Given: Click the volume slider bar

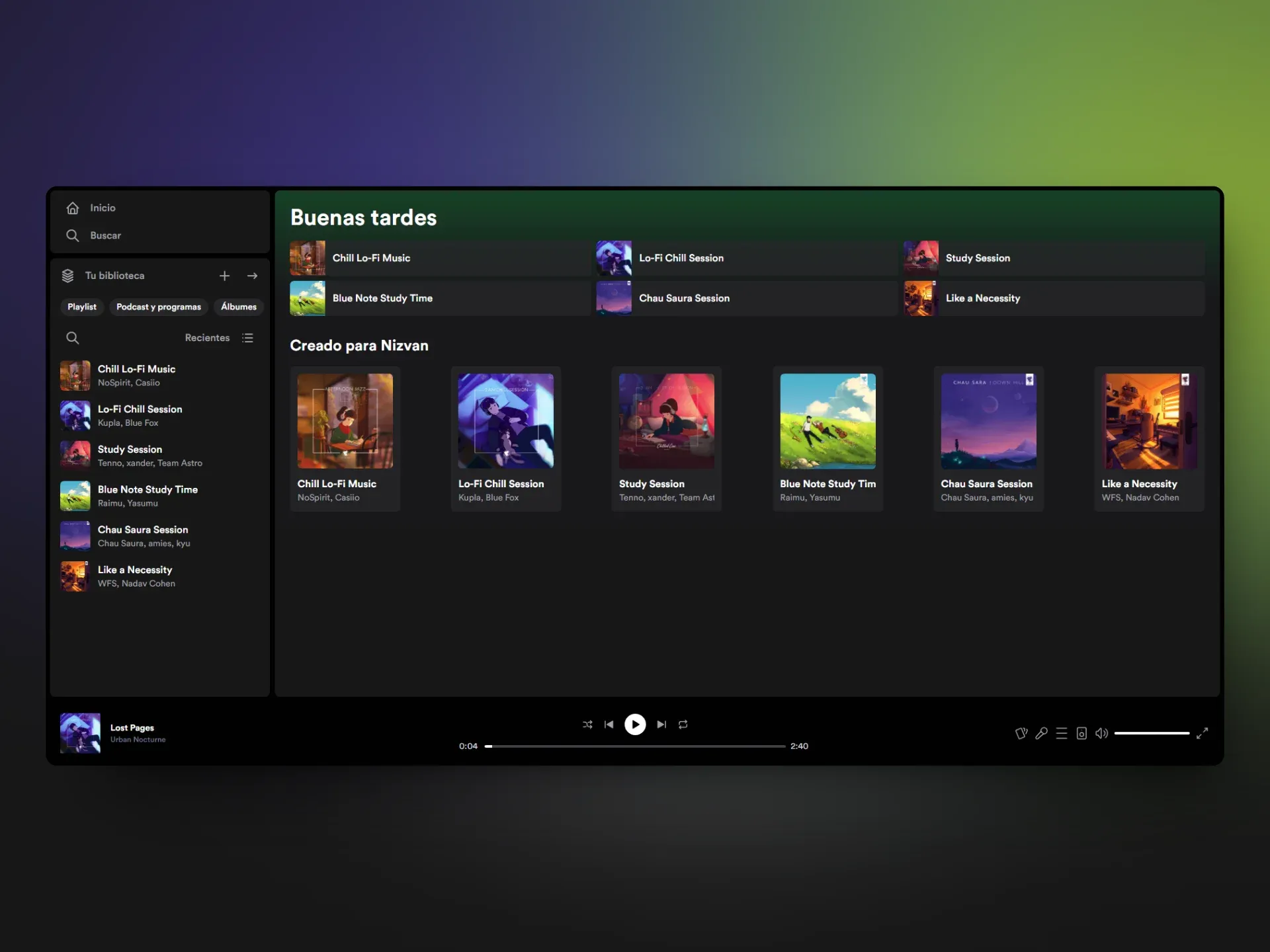Looking at the screenshot, I should coord(1152,733).
